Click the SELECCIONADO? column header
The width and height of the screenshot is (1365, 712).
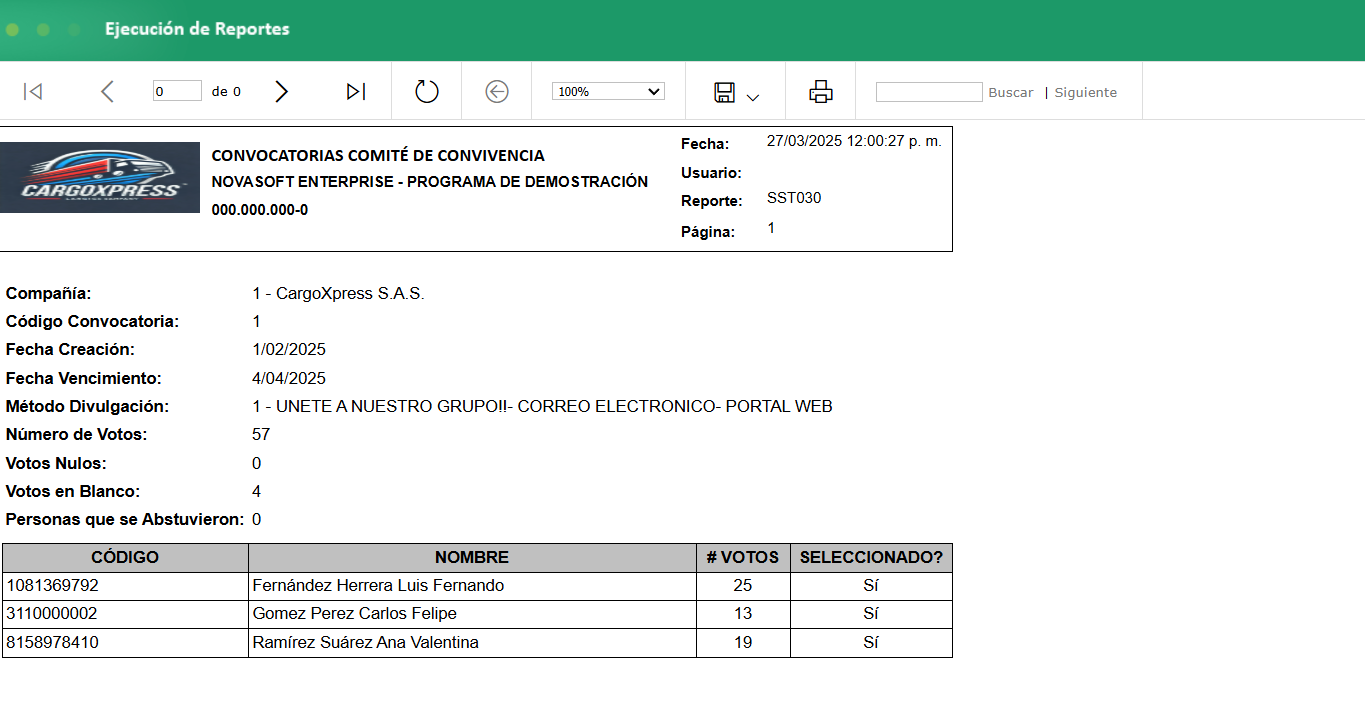click(x=871, y=558)
